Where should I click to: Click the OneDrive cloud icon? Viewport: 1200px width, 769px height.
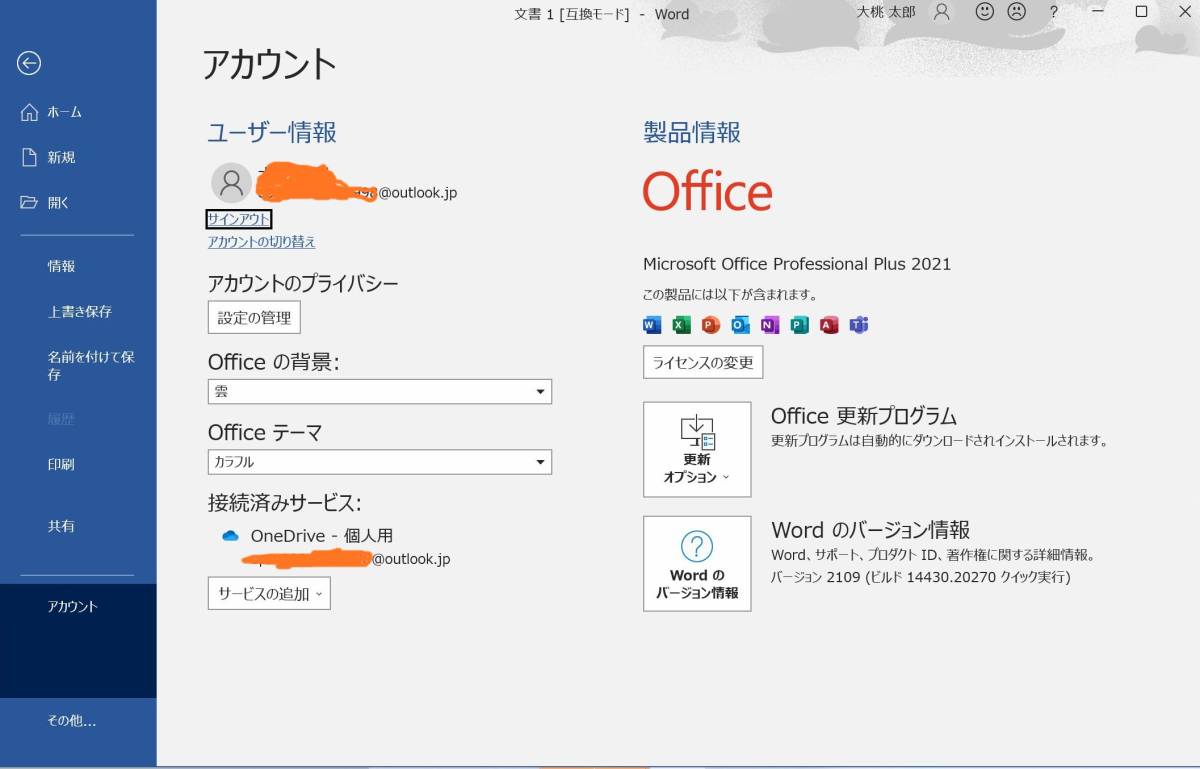coord(230,536)
